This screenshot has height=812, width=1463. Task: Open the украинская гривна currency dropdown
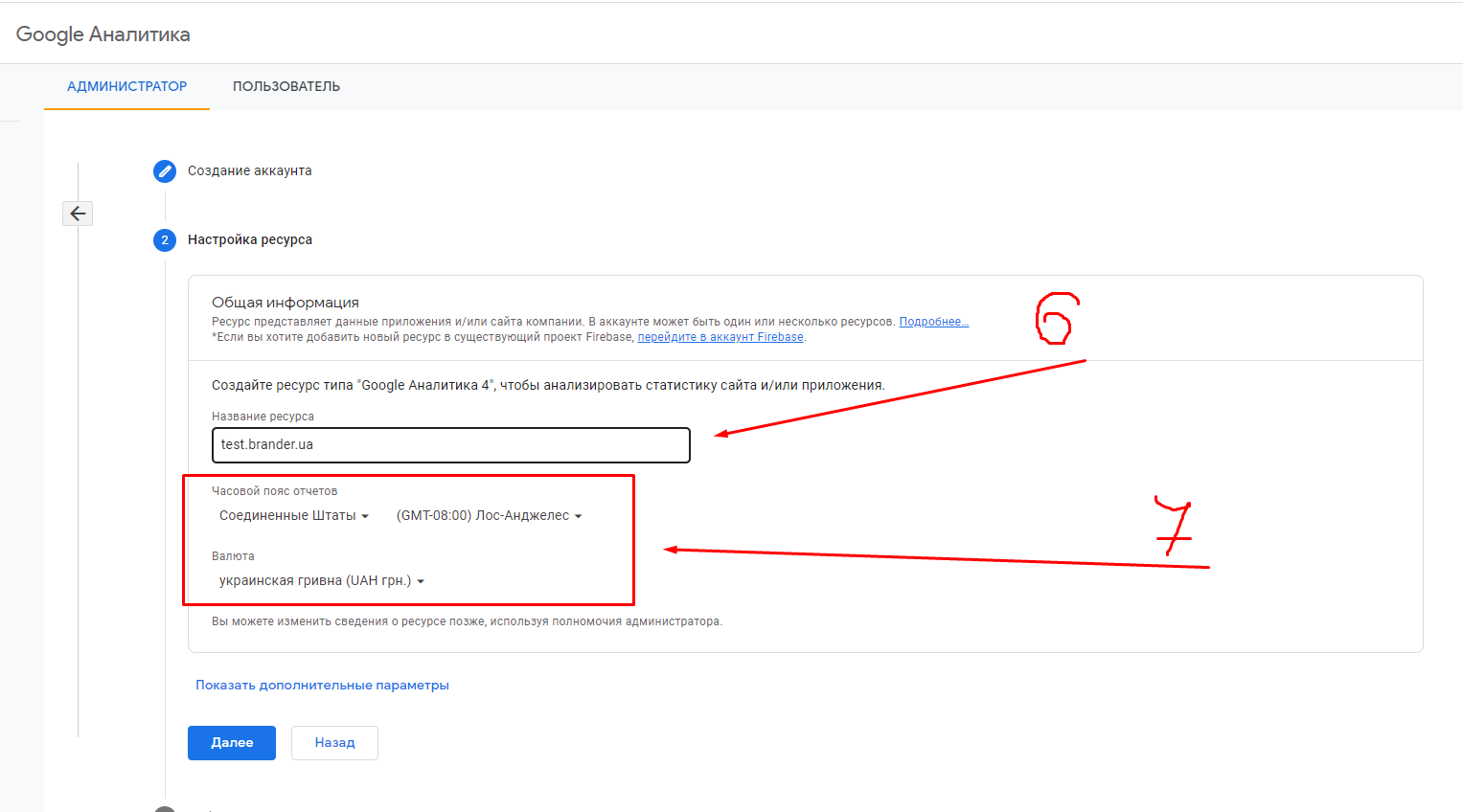(x=321, y=581)
